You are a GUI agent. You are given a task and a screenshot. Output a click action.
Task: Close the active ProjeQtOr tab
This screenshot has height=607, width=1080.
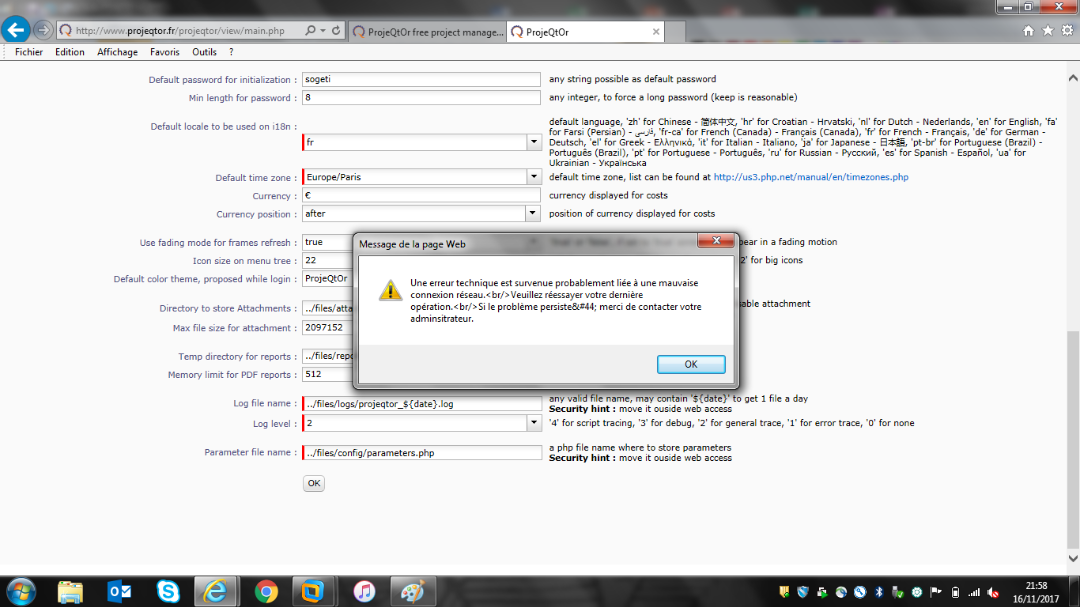pyautogui.click(x=656, y=32)
